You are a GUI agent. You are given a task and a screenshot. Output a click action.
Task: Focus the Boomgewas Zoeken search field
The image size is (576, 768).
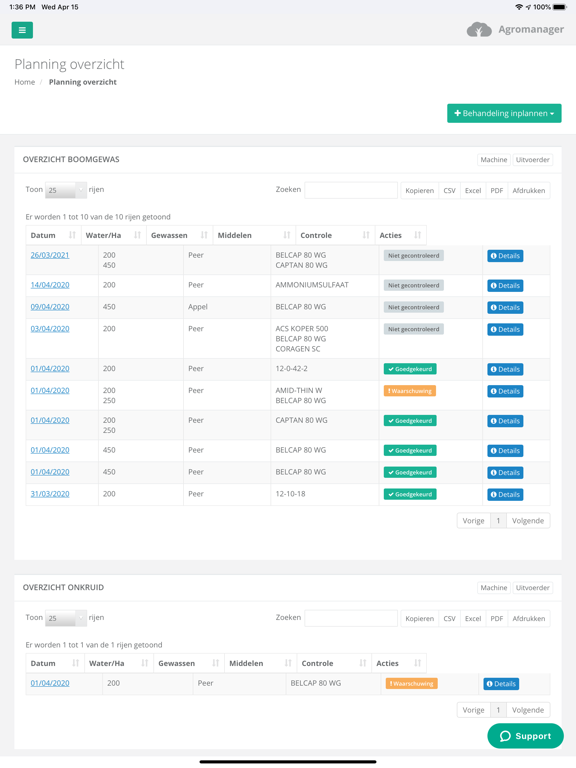click(351, 190)
